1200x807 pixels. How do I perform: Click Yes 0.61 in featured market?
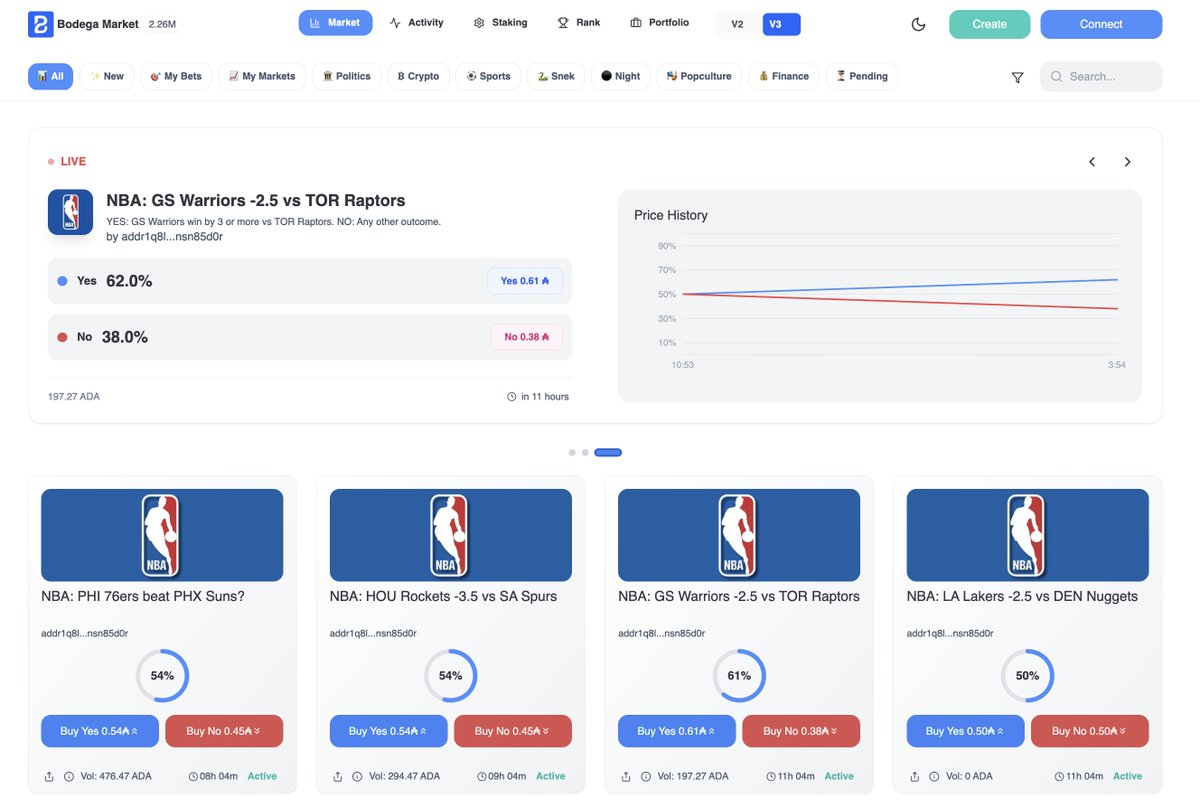[x=525, y=281]
